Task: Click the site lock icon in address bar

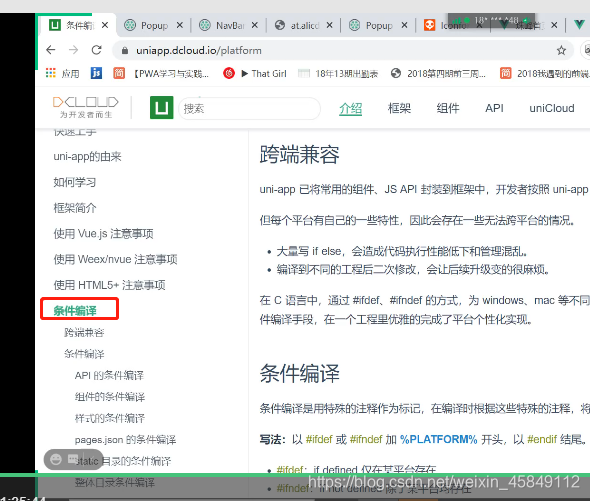Action: [125, 50]
